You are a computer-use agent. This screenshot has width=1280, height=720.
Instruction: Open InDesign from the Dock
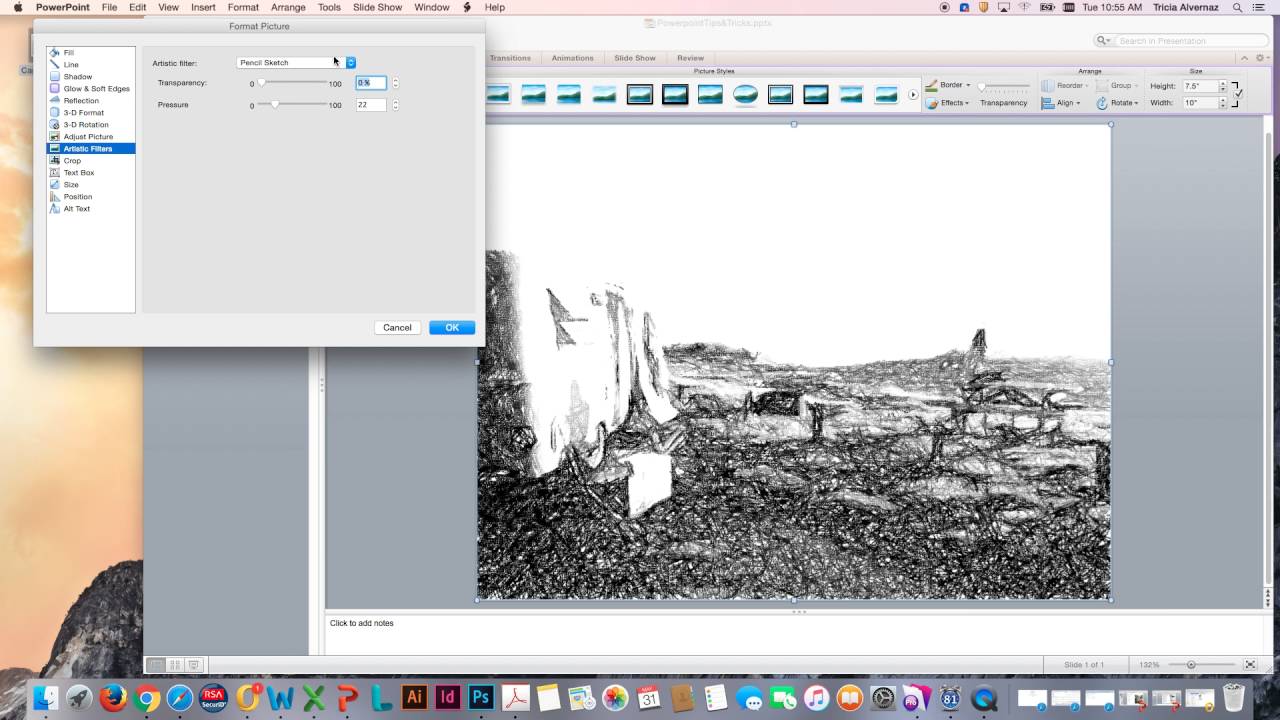(448, 697)
